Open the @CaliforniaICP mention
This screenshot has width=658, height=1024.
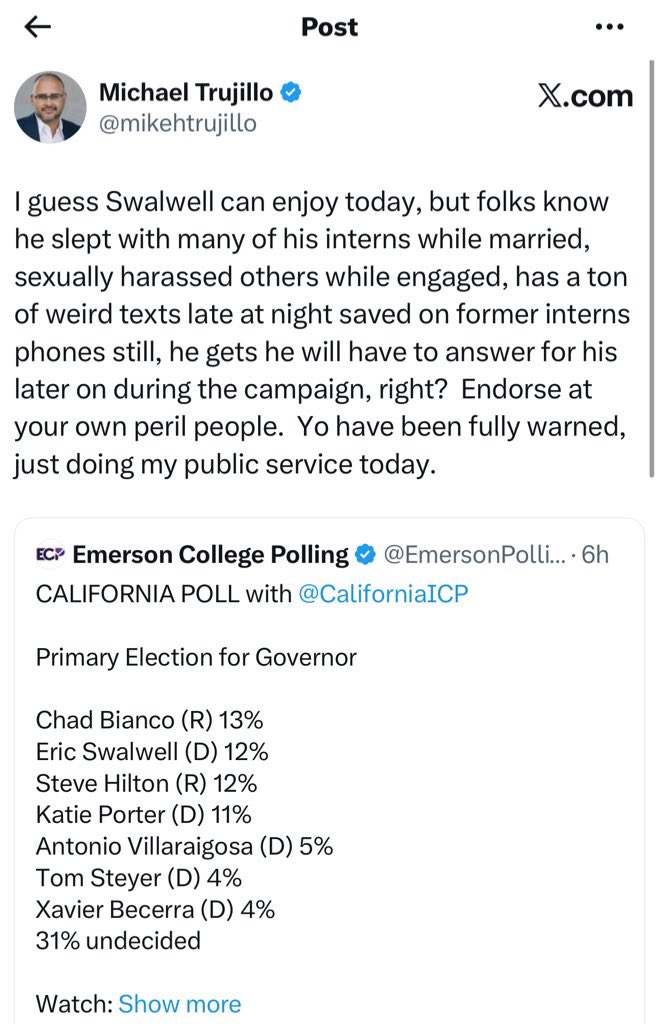[x=383, y=593]
